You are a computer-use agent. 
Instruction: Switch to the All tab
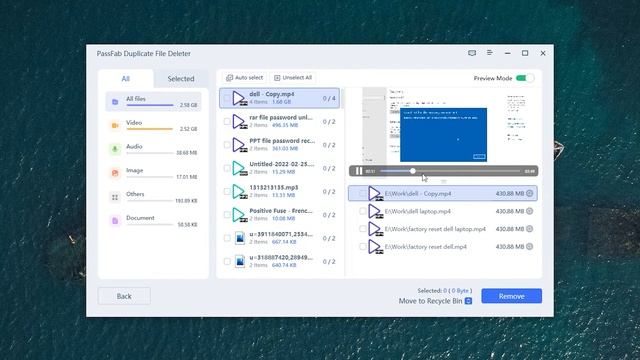click(126, 79)
